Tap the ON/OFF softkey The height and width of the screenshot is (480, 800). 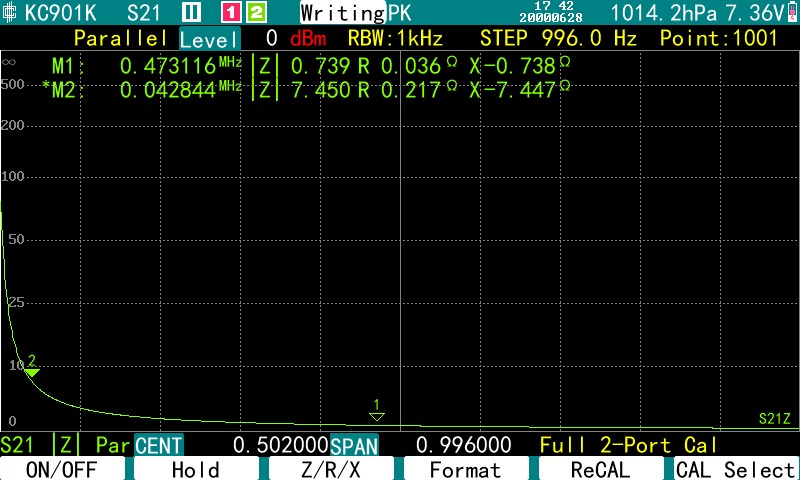pyautogui.click(x=62, y=468)
